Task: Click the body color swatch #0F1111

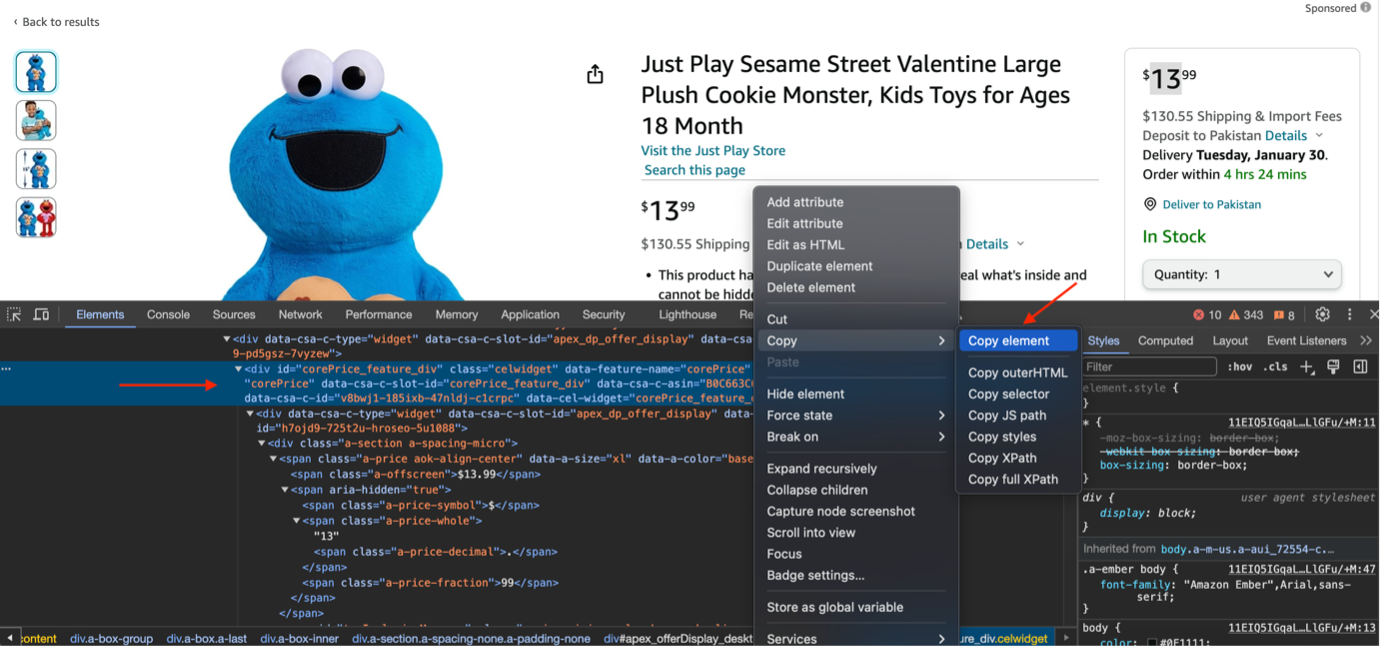Action: point(1152,644)
